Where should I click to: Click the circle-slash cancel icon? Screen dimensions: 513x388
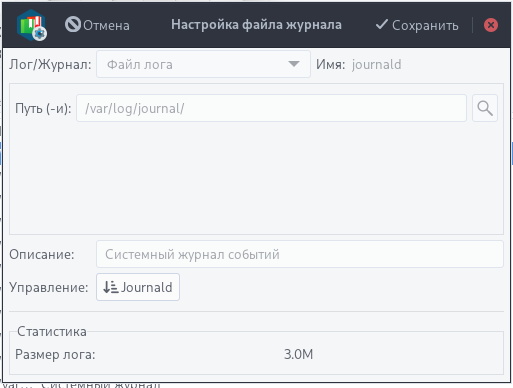(x=73, y=25)
